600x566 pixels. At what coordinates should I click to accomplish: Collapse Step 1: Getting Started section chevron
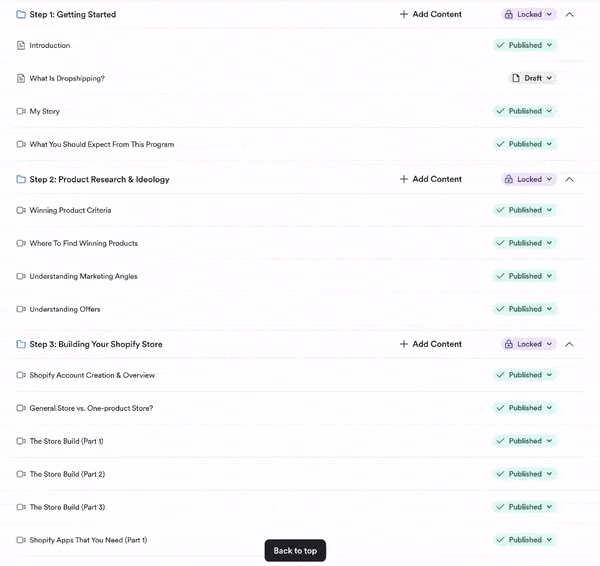pos(569,15)
